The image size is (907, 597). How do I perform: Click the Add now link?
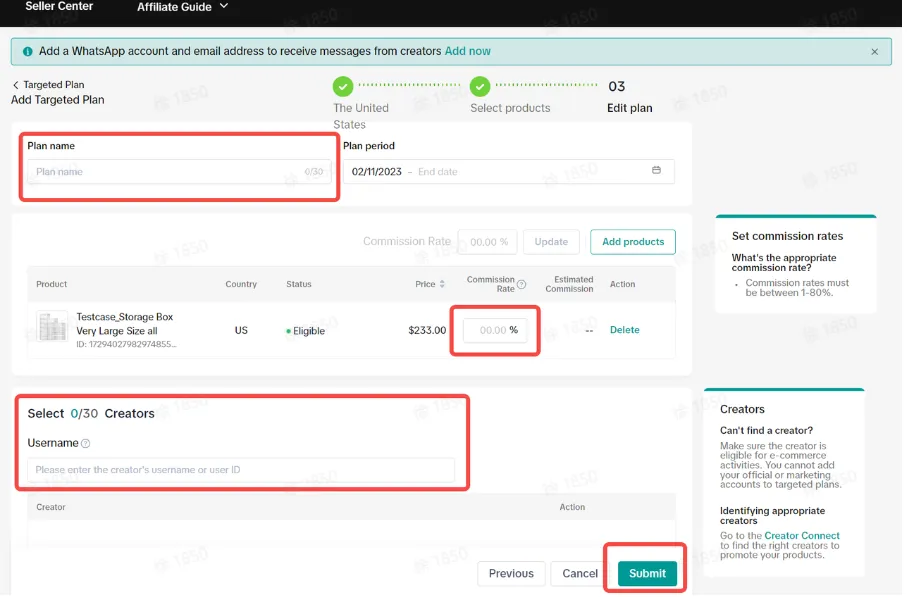coord(467,51)
